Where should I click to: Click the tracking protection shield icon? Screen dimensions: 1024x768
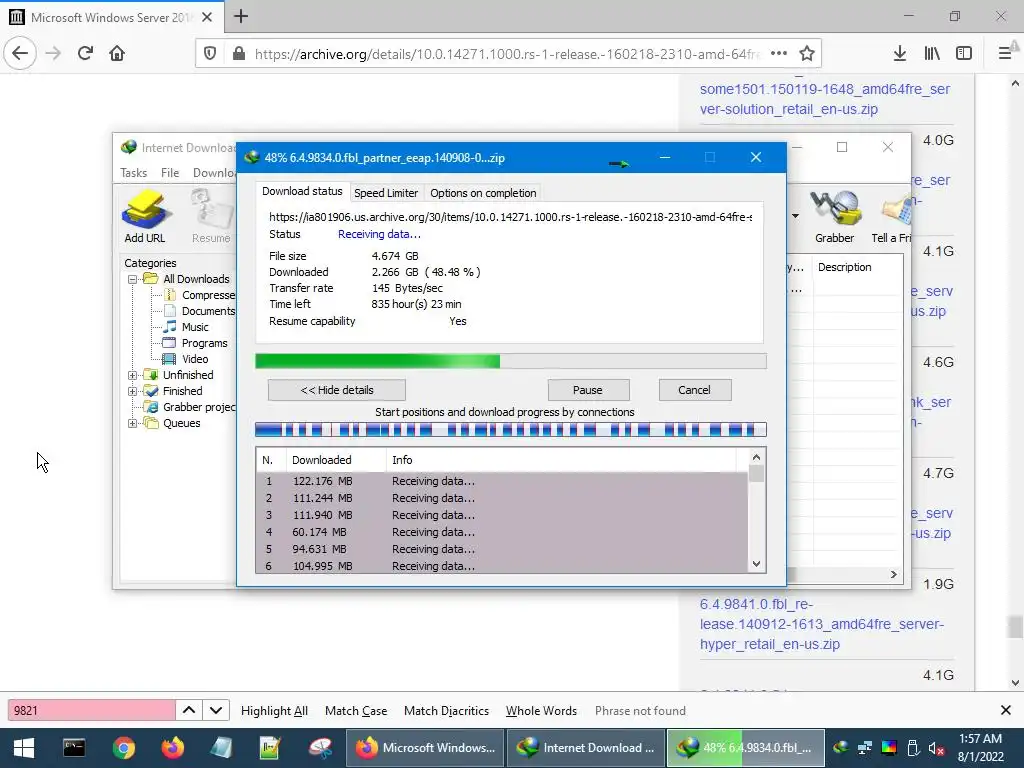click(x=210, y=54)
